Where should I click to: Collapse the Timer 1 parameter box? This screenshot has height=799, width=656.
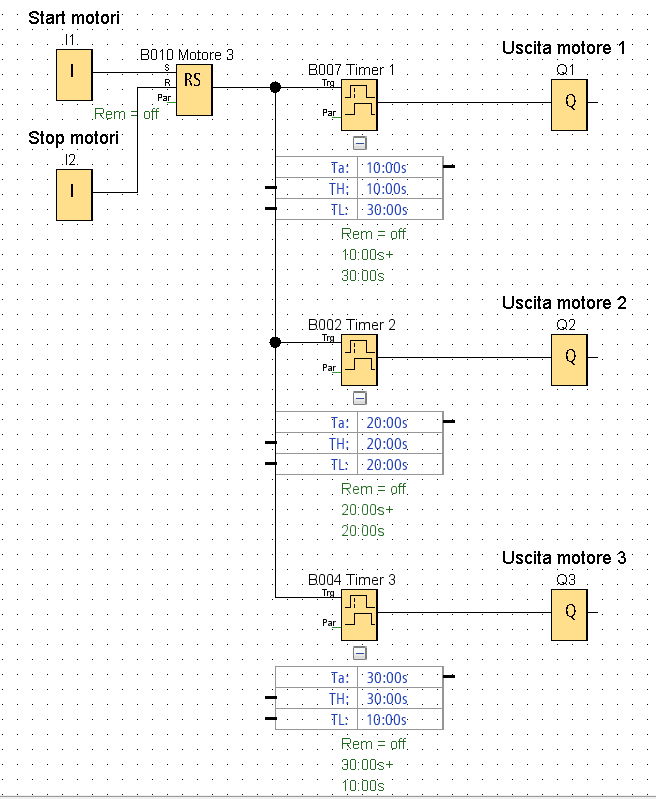tap(360, 143)
